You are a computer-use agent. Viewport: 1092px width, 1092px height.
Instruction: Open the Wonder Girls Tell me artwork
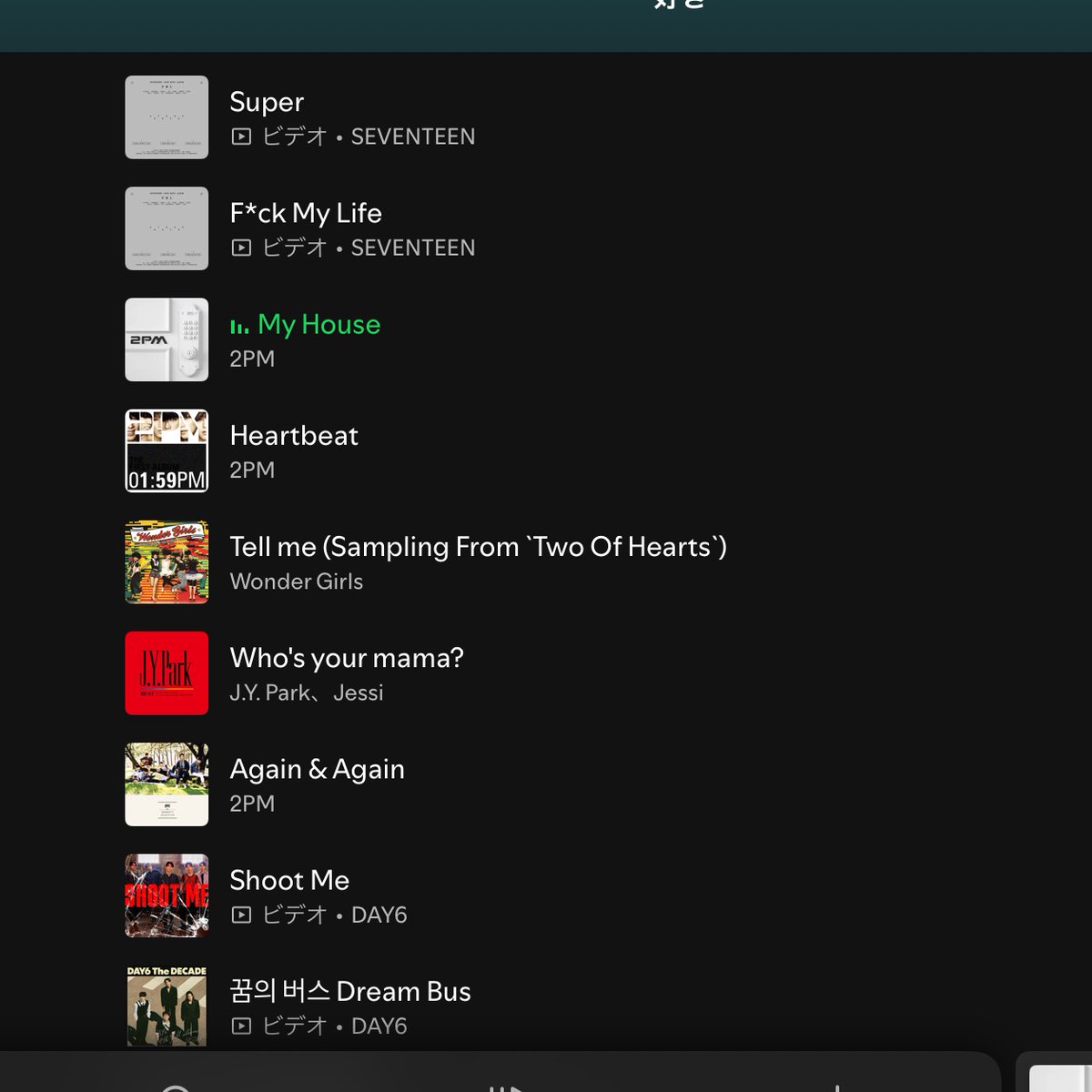[167, 562]
